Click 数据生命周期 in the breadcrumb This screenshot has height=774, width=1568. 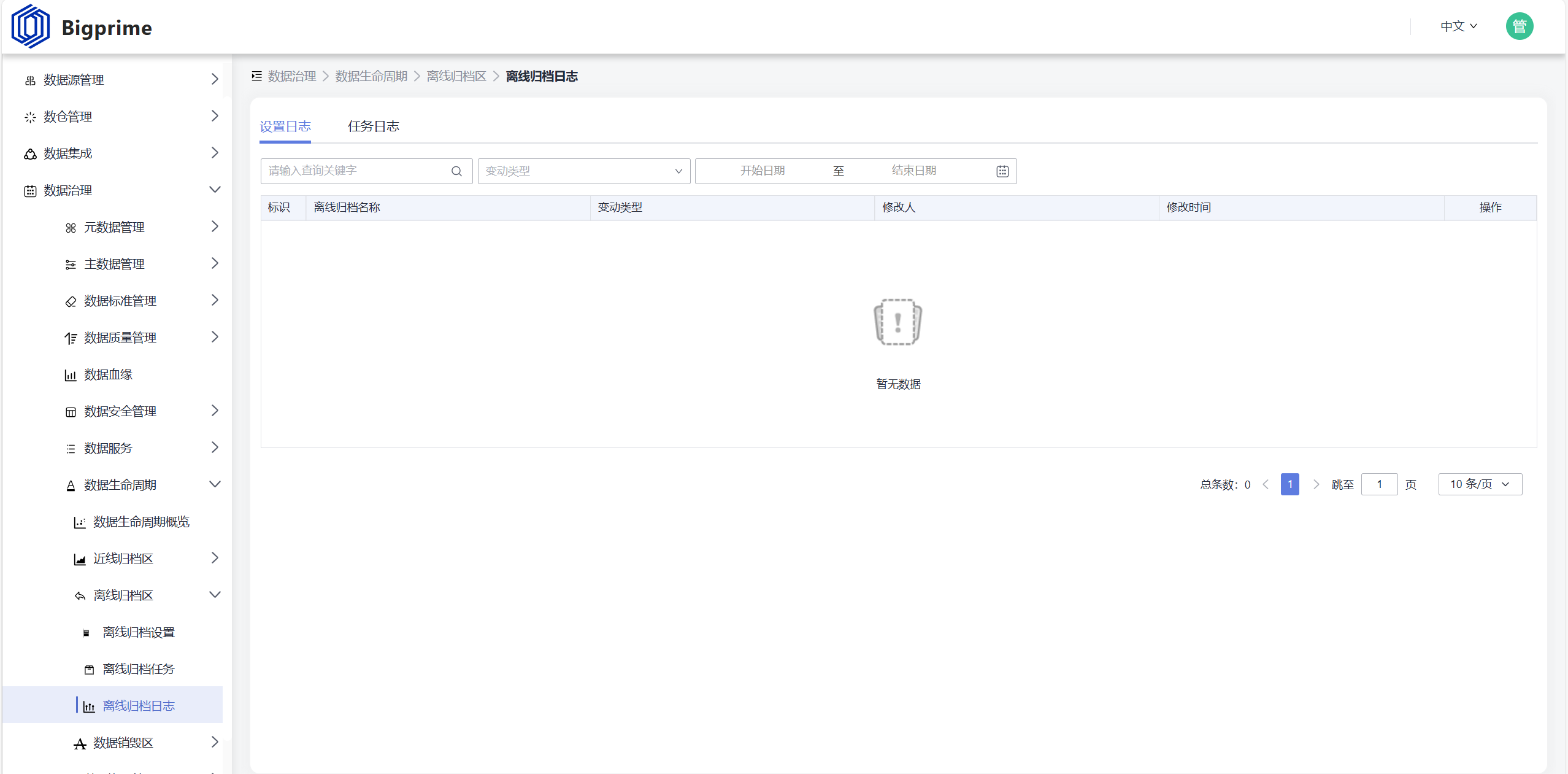371,76
